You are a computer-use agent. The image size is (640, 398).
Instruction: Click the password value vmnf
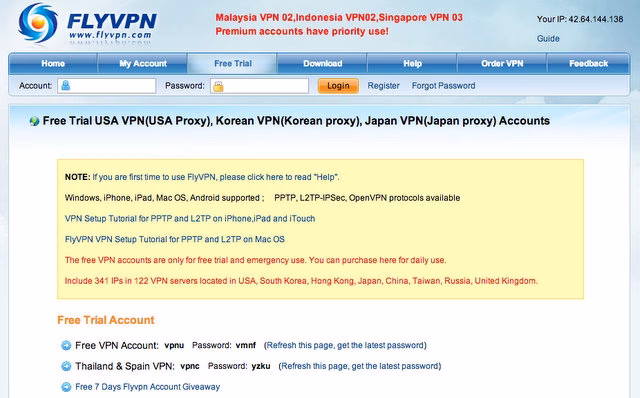(x=246, y=345)
